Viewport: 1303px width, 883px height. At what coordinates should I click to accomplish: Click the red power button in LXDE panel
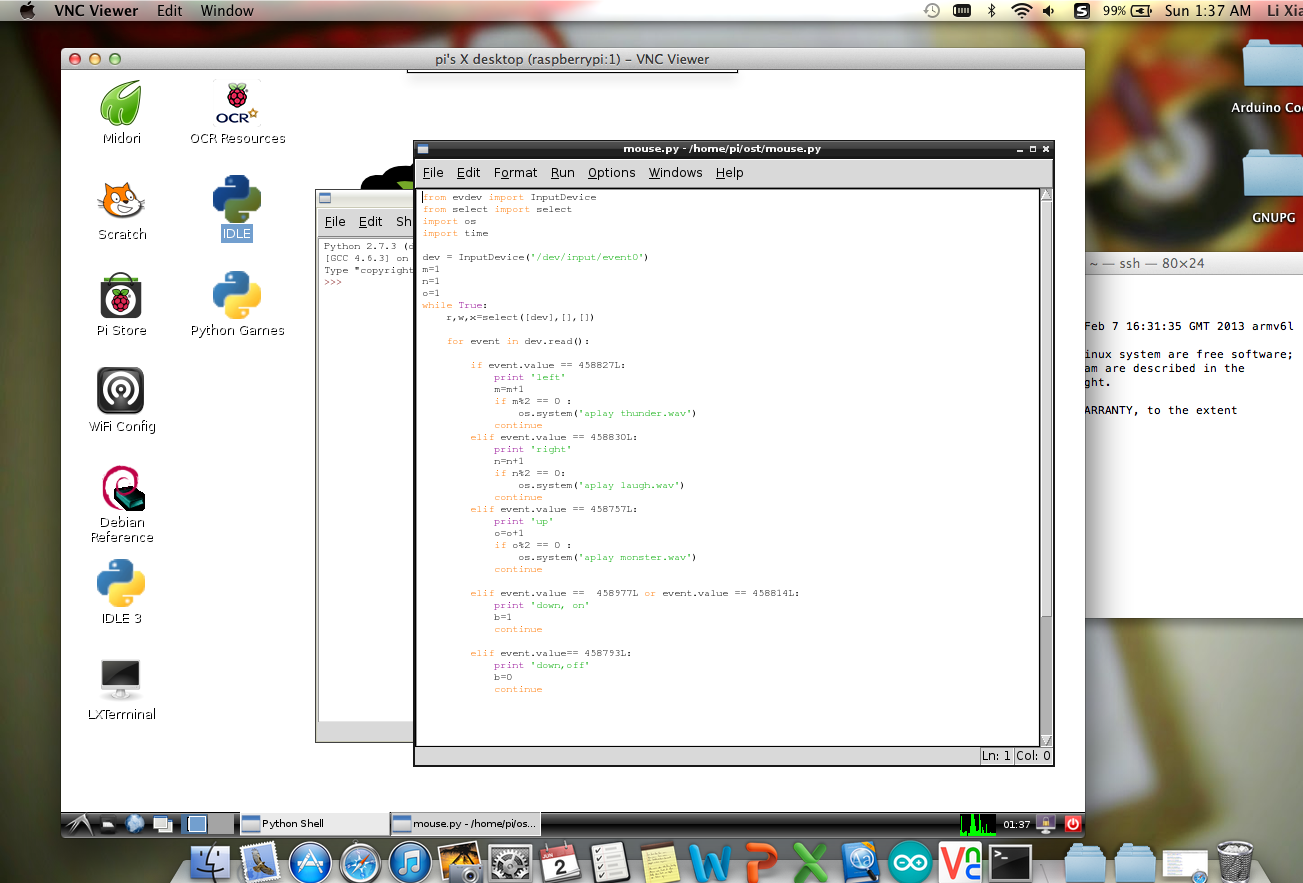pyautogui.click(x=1072, y=824)
